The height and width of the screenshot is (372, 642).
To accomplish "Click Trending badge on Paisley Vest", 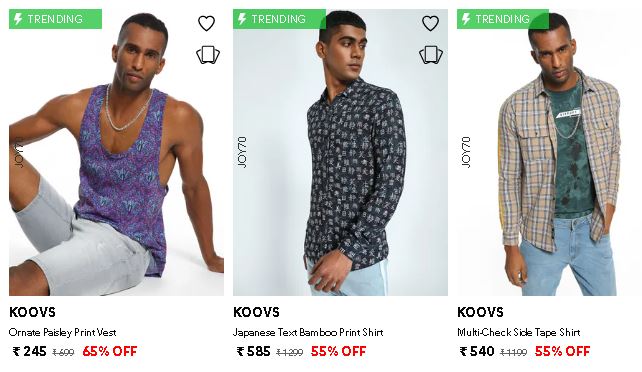I will pos(55,19).
